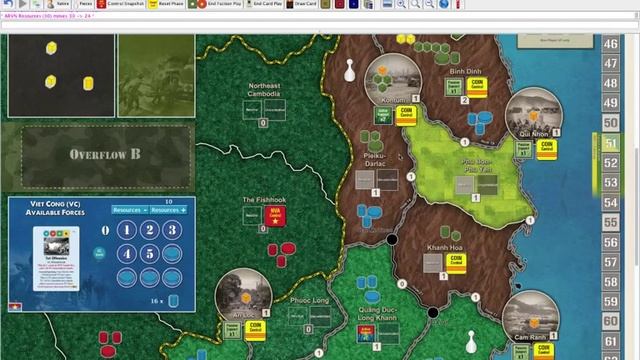640x360 pixels.
Task: Click the Control Snapshot toolbar button
Action: (121, 4)
